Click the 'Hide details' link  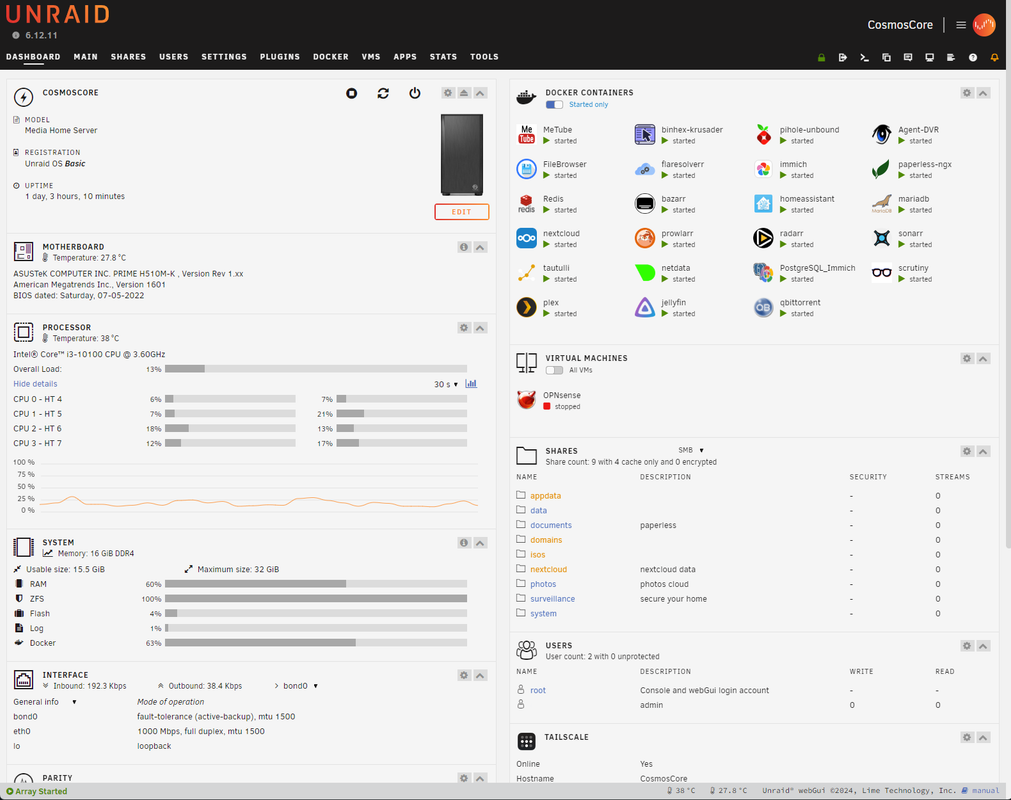tap(35, 384)
